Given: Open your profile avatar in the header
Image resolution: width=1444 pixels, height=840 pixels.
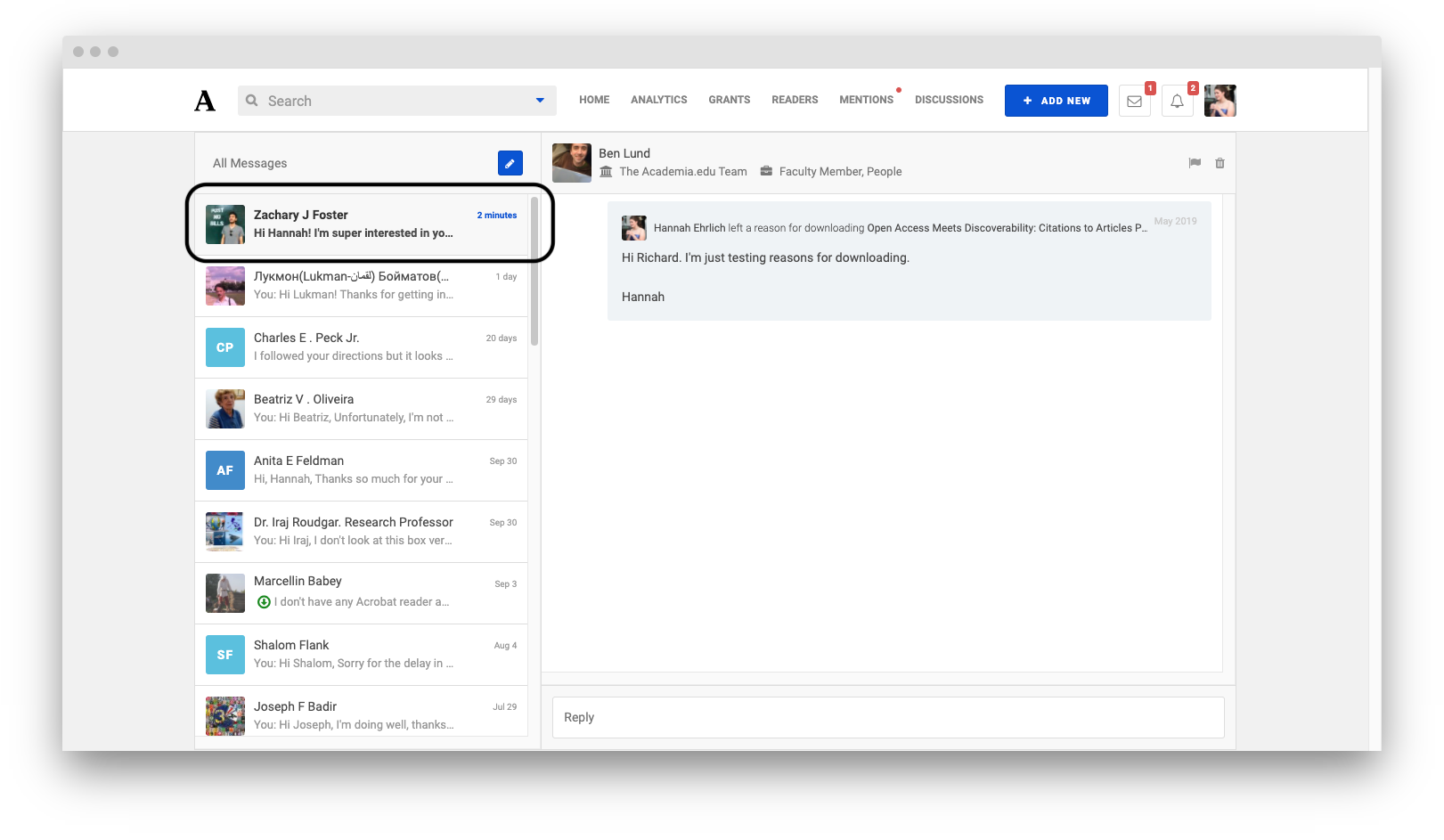Looking at the screenshot, I should [1220, 101].
